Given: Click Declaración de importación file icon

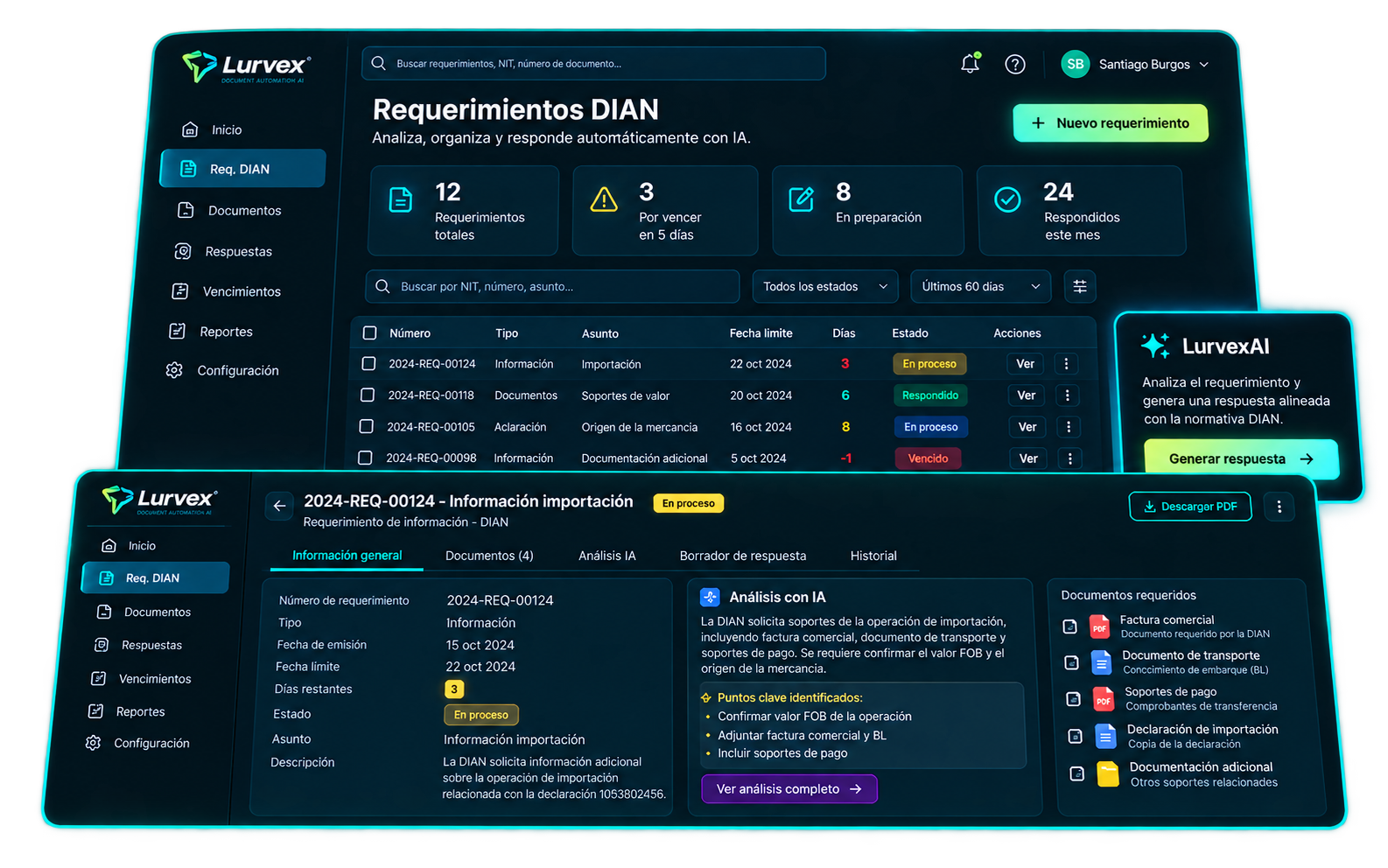Looking at the screenshot, I should tap(1106, 737).
